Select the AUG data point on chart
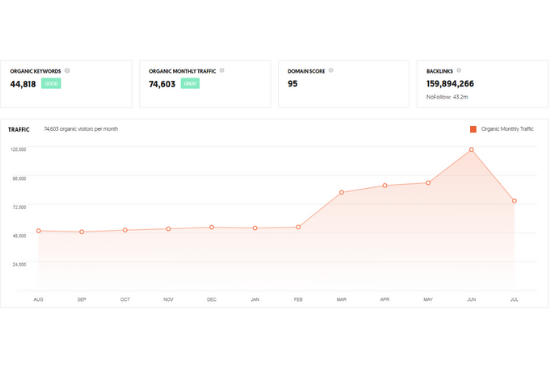The height and width of the screenshot is (370, 550). [x=39, y=231]
